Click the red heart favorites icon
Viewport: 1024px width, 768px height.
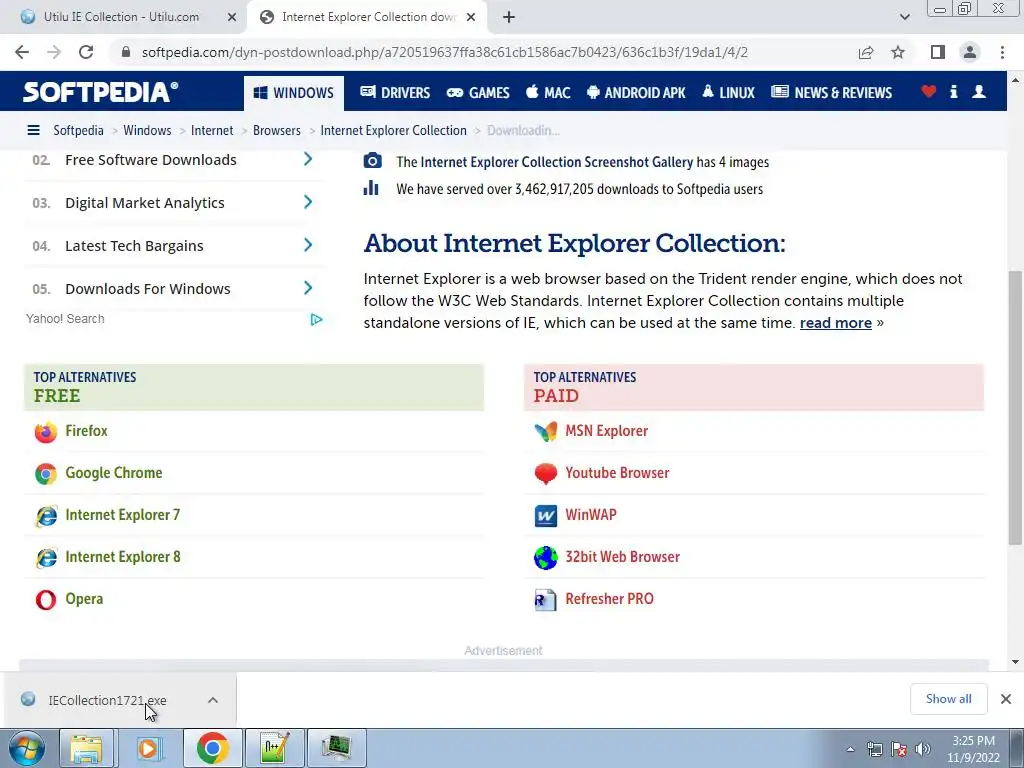pos(929,92)
